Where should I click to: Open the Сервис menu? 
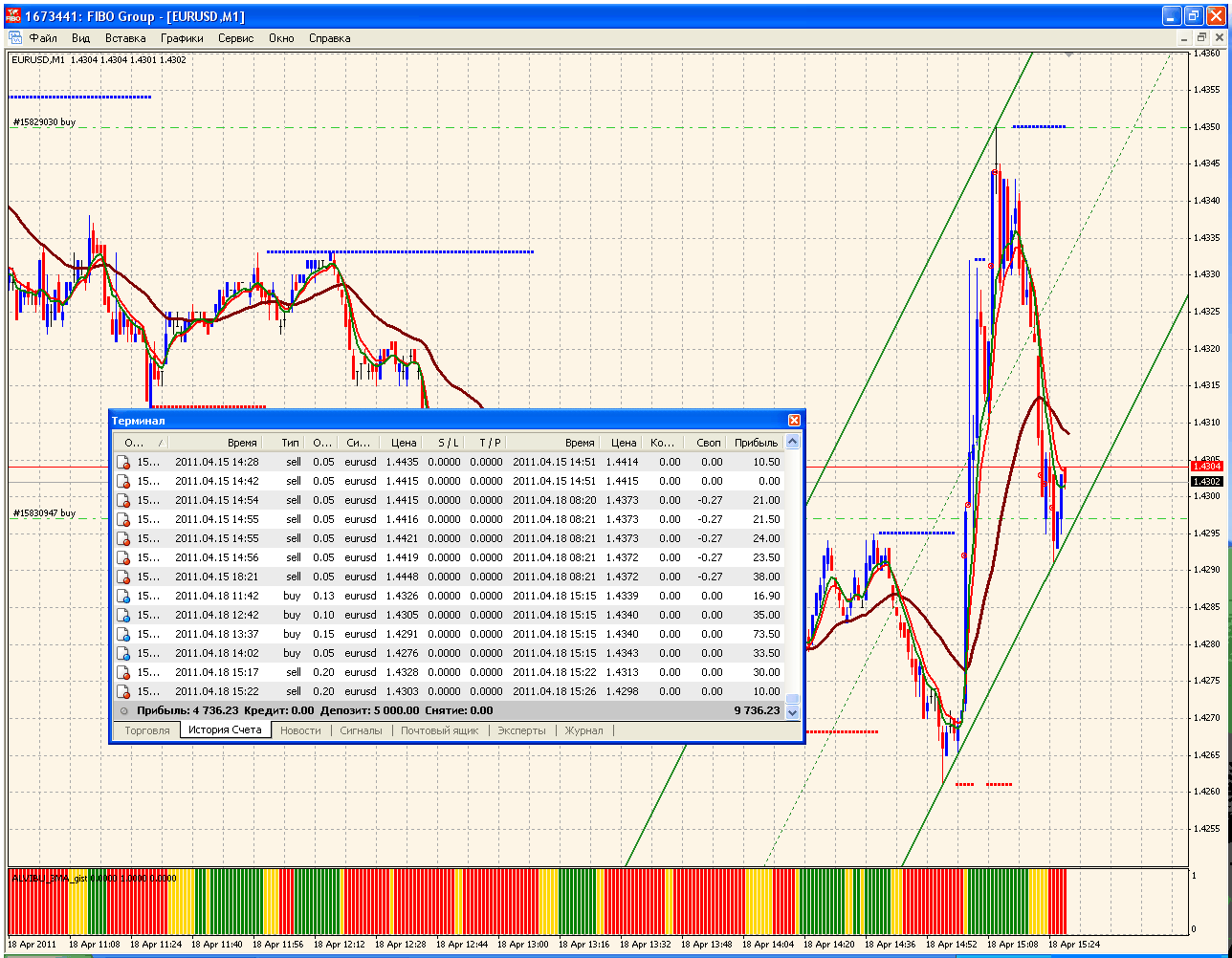(236, 38)
